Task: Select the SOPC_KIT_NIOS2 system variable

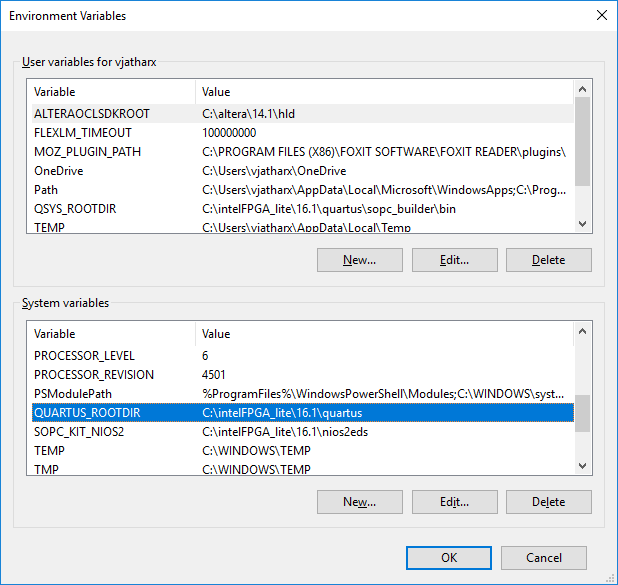Action: 79,432
